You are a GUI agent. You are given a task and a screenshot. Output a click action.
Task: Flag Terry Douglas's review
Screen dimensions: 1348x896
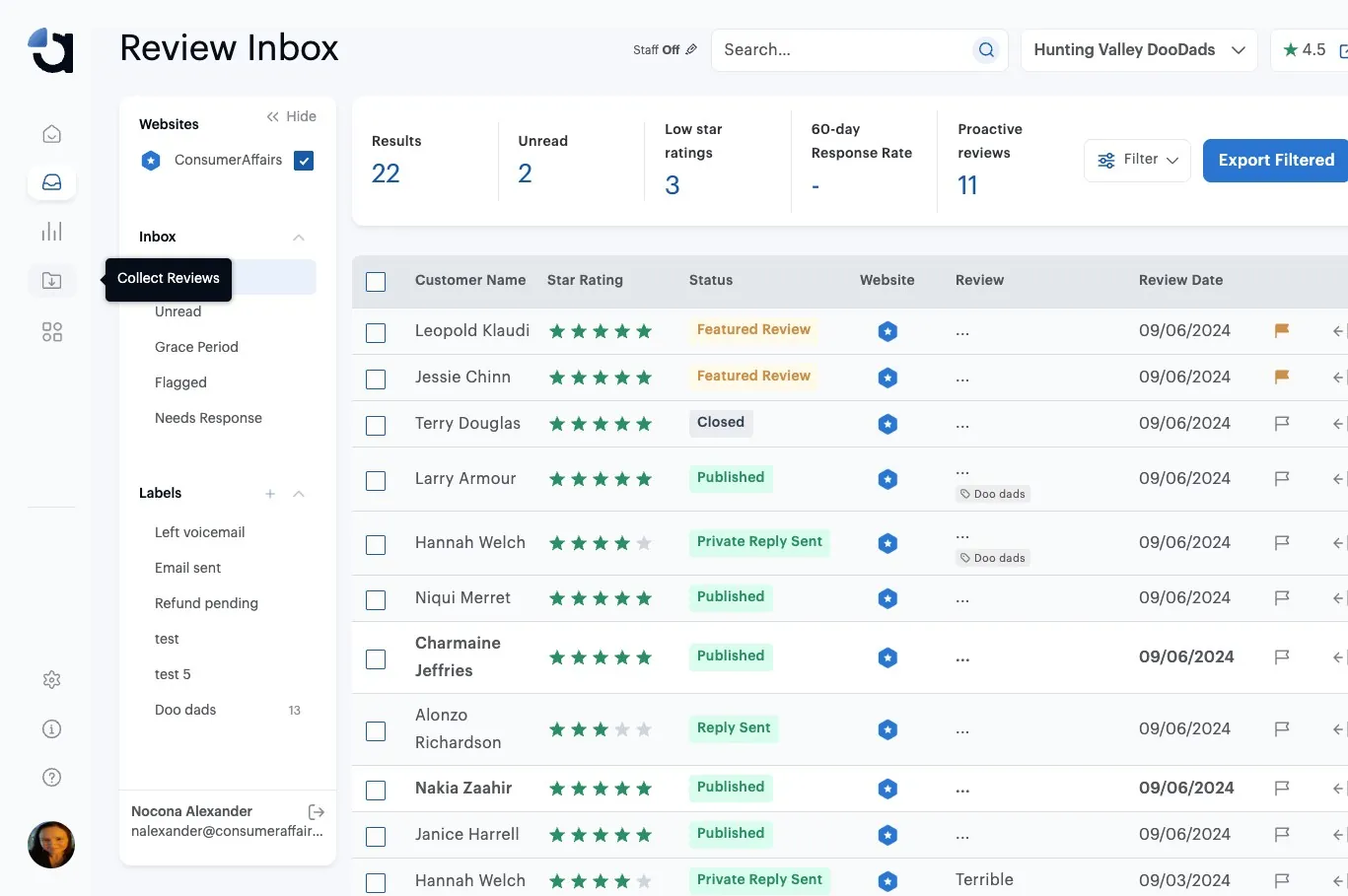pyautogui.click(x=1282, y=424)
